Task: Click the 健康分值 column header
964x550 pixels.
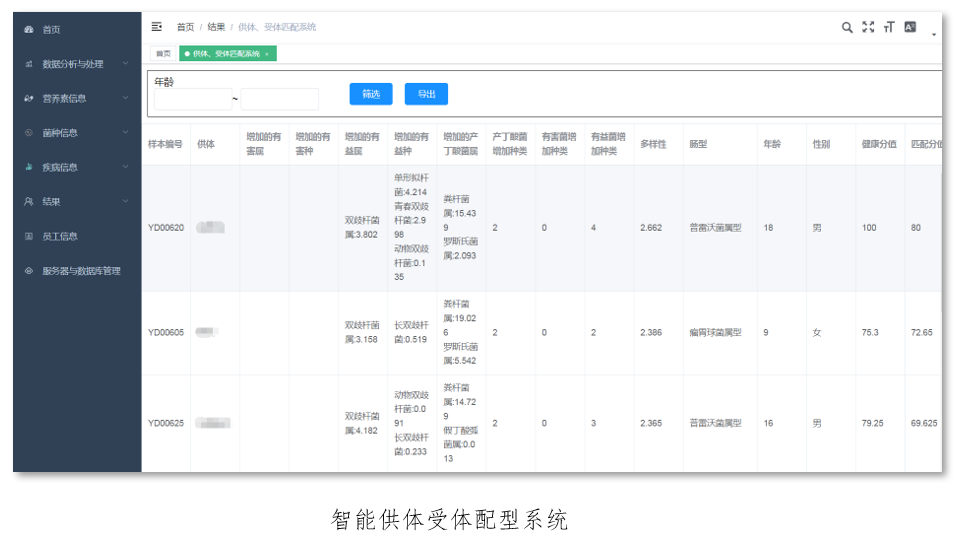Action: 879,144
